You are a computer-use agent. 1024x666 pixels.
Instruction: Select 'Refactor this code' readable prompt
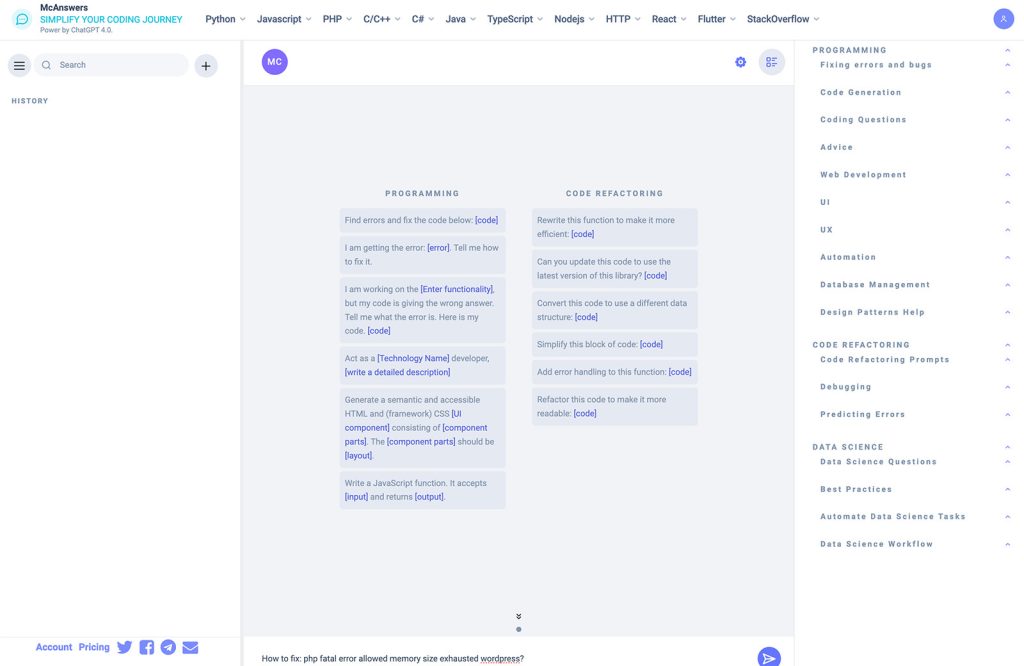point(615,406)
